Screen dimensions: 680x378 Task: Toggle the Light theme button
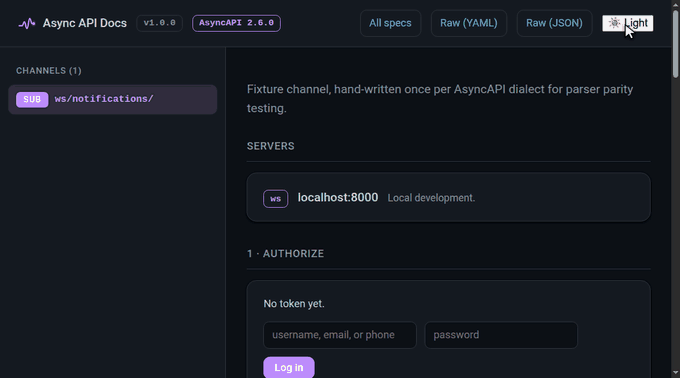(x=628, y=23)
